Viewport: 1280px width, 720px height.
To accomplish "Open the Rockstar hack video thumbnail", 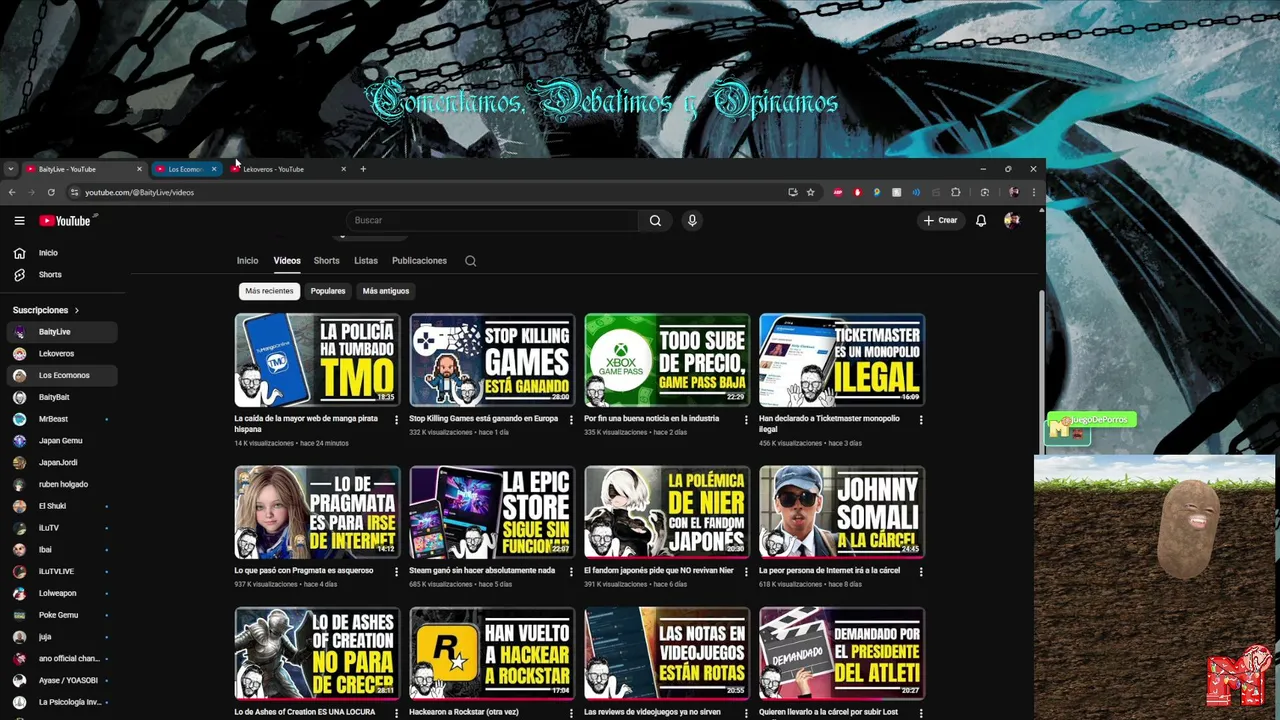I will [492, 654].
